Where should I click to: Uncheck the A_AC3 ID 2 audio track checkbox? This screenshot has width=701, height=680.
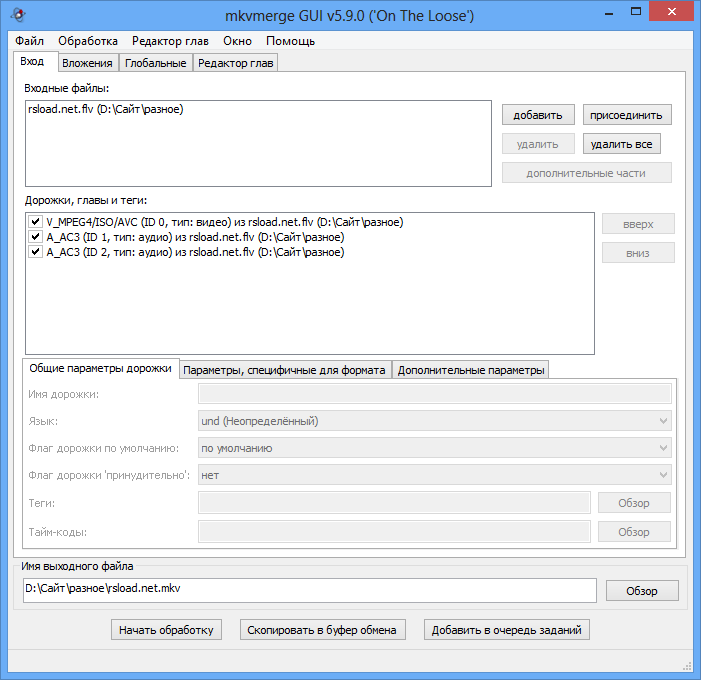35,252
